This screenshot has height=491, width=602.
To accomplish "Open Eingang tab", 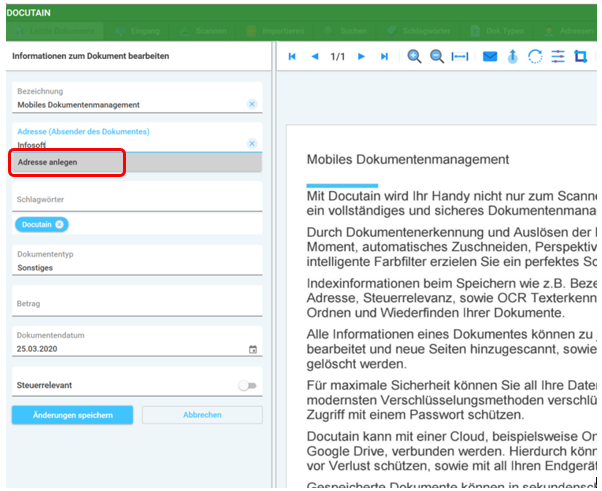I will tap(138, 31).
